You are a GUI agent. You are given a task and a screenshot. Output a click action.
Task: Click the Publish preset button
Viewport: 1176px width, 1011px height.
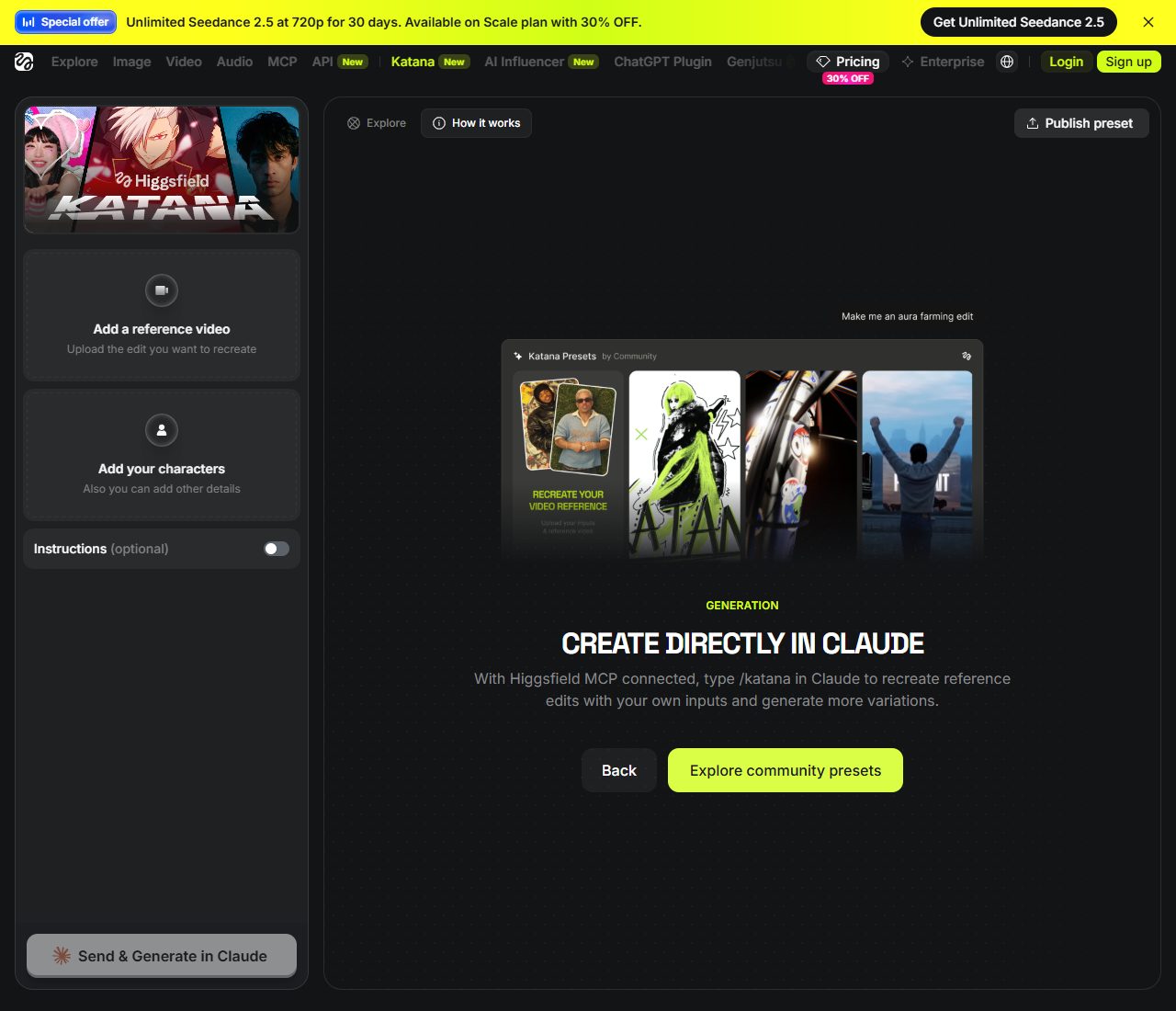click(x=1080, y=123)
